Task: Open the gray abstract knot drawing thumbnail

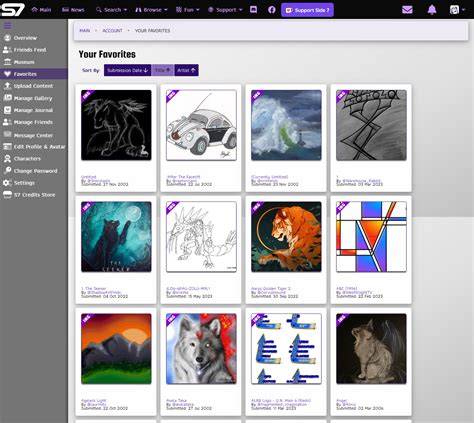Action: pos(371,125)
